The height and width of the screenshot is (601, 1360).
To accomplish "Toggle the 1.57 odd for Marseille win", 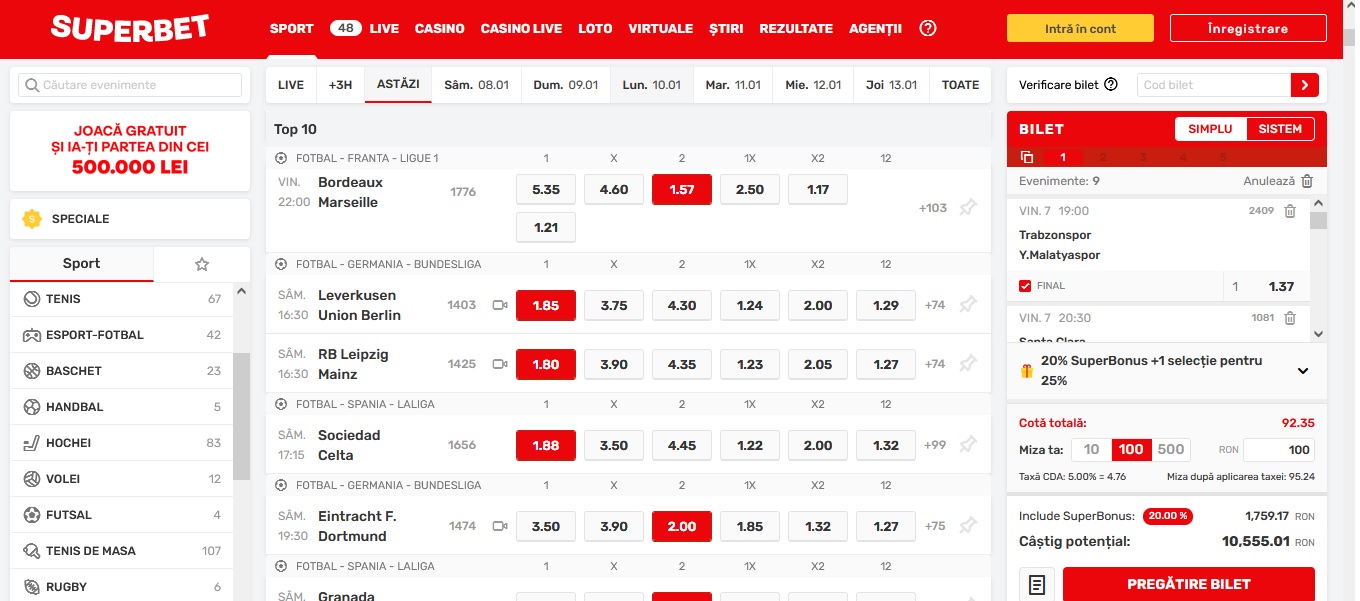I will (x=682, y=189).
